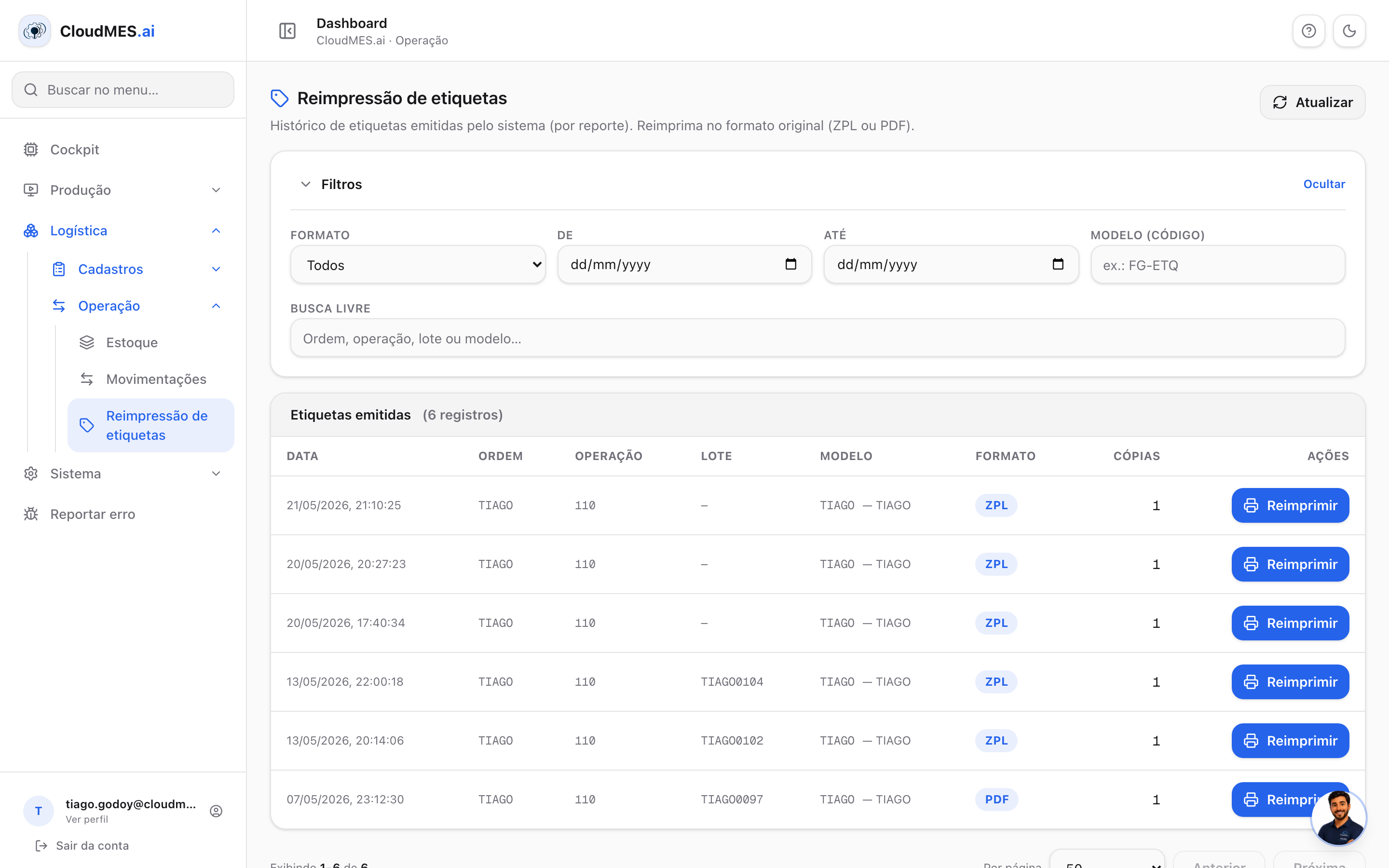Click the tag icon beside Reimpressão de etiquetas in sidebar
The width and height of the screenshot is (1389, 868).
coord(87,425)
